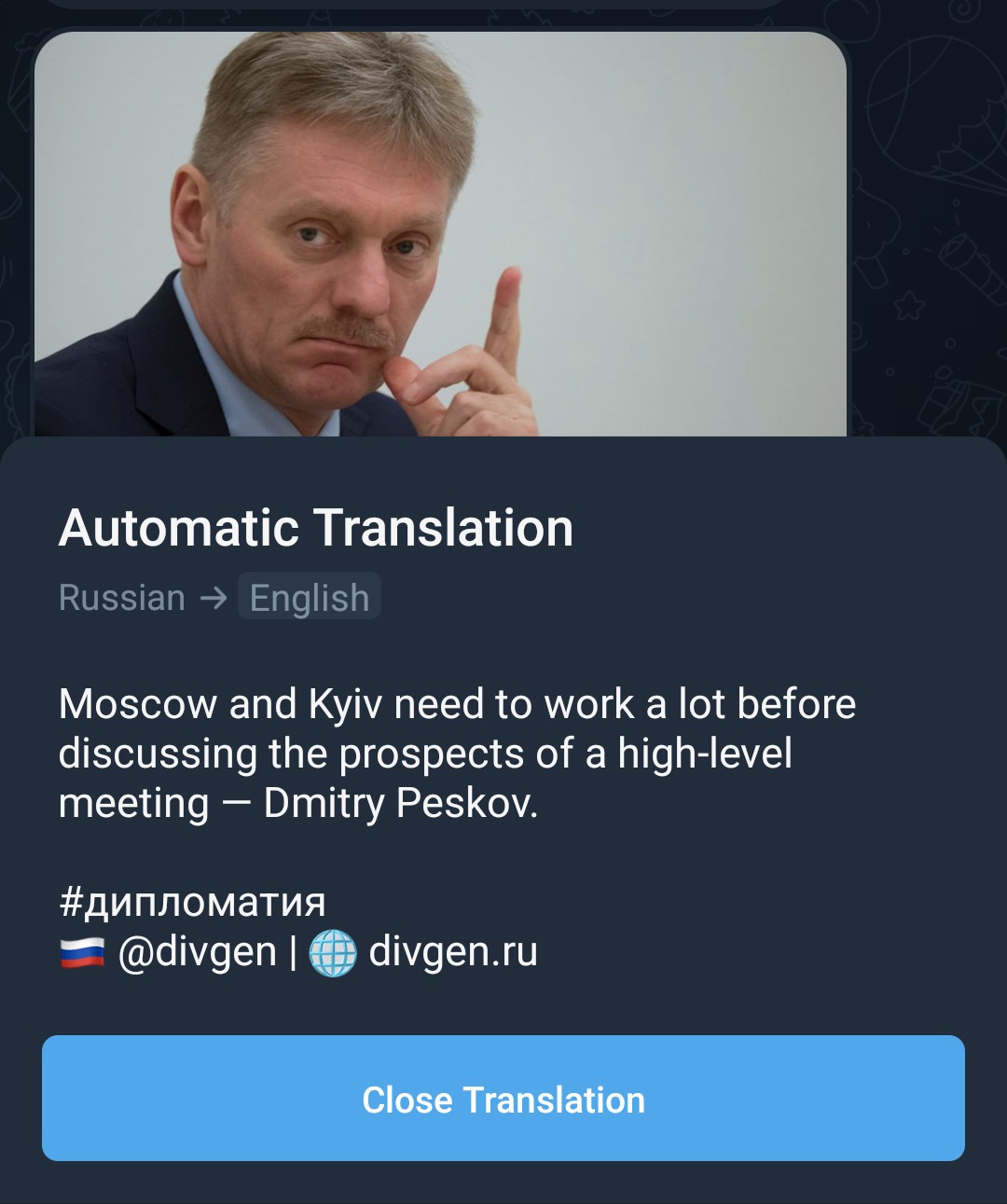
Task: Click the name Dmitry Peskov in the translation
Action: [401, 803]
